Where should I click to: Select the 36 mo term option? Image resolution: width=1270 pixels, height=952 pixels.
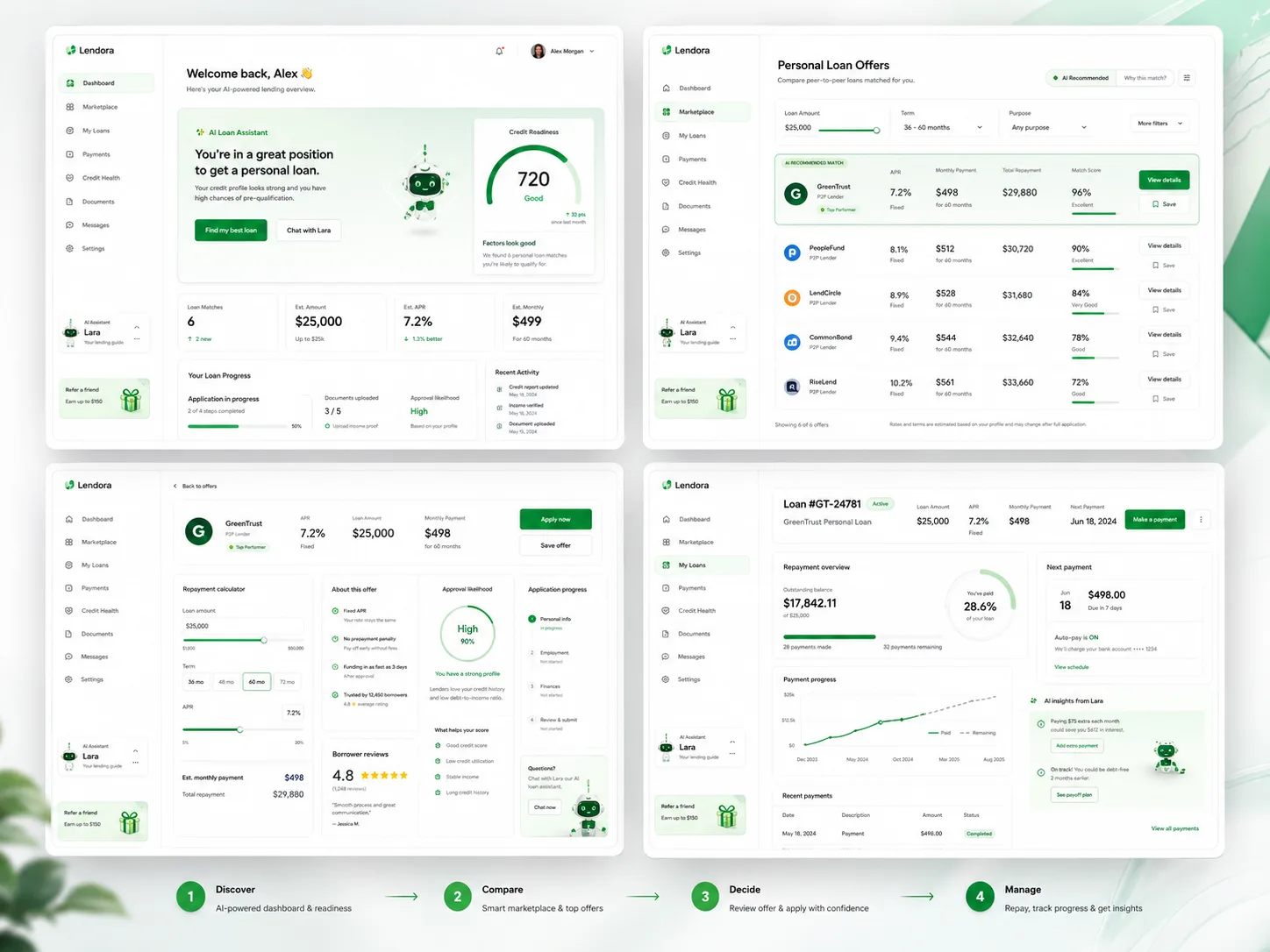(x=196, y=682)
